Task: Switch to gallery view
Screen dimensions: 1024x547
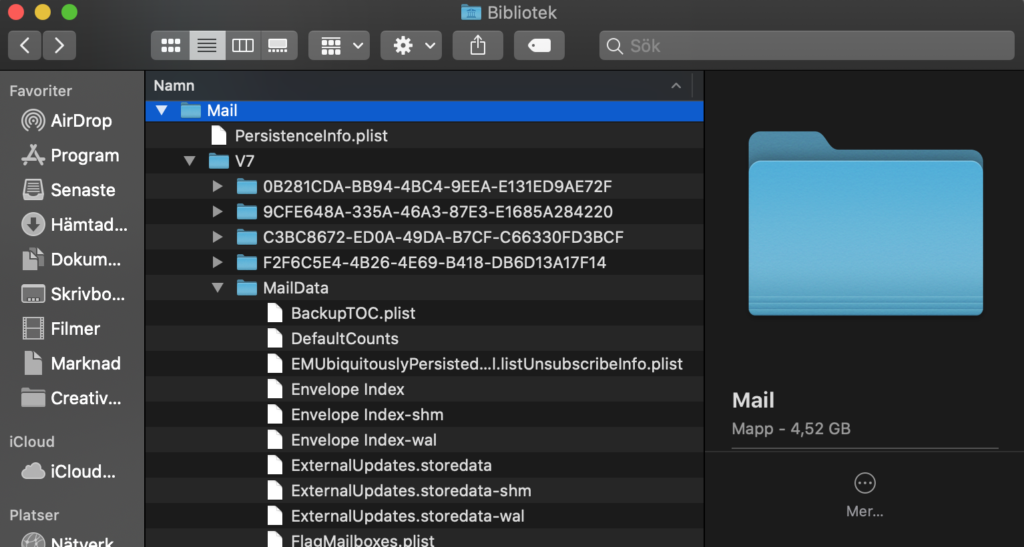Action: 279,46
